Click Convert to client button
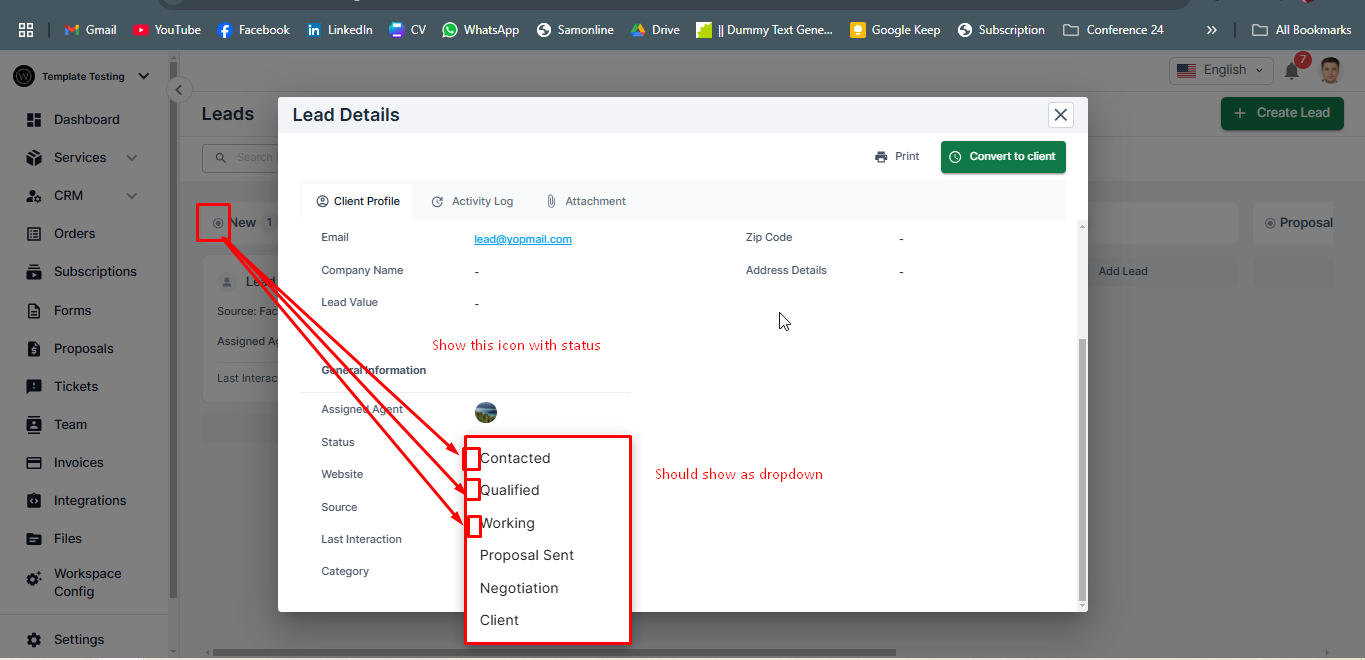This screenshot has height=660, width=1365. click(x=1003, y=157)
